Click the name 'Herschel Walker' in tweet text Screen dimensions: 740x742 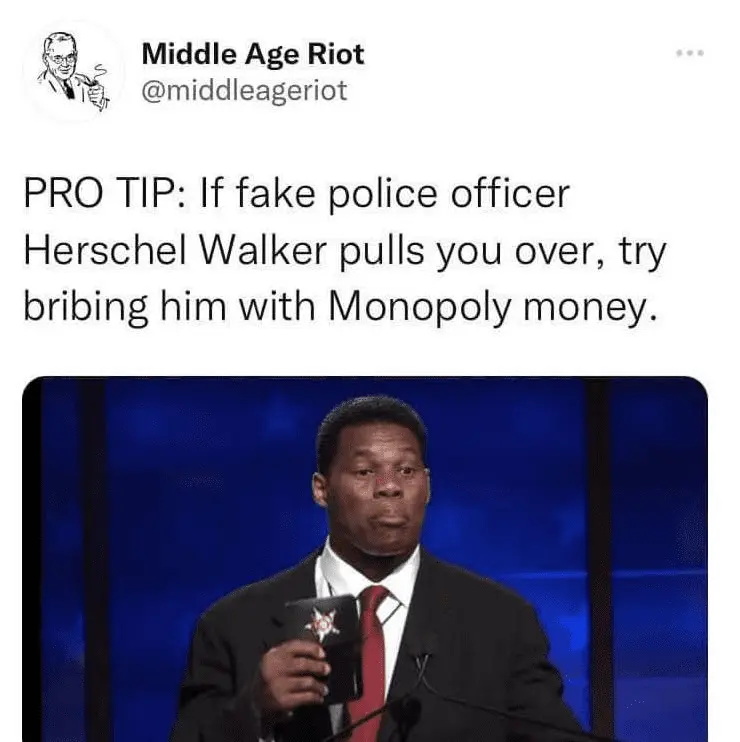176,250
